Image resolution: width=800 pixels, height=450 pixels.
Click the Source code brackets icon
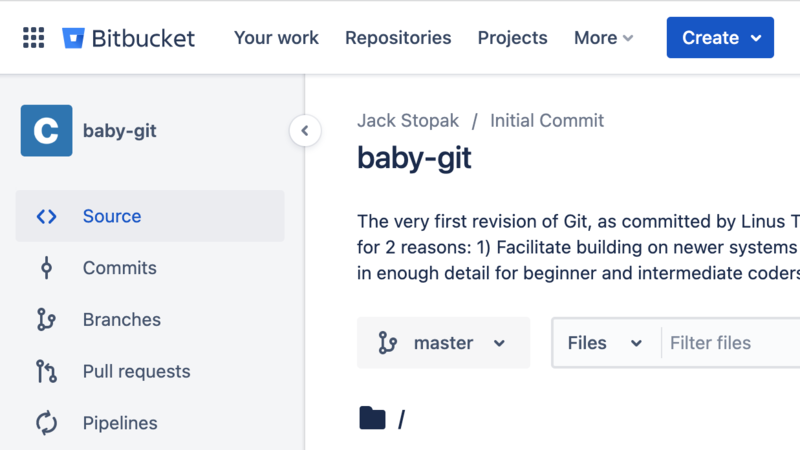pos(46,216)
